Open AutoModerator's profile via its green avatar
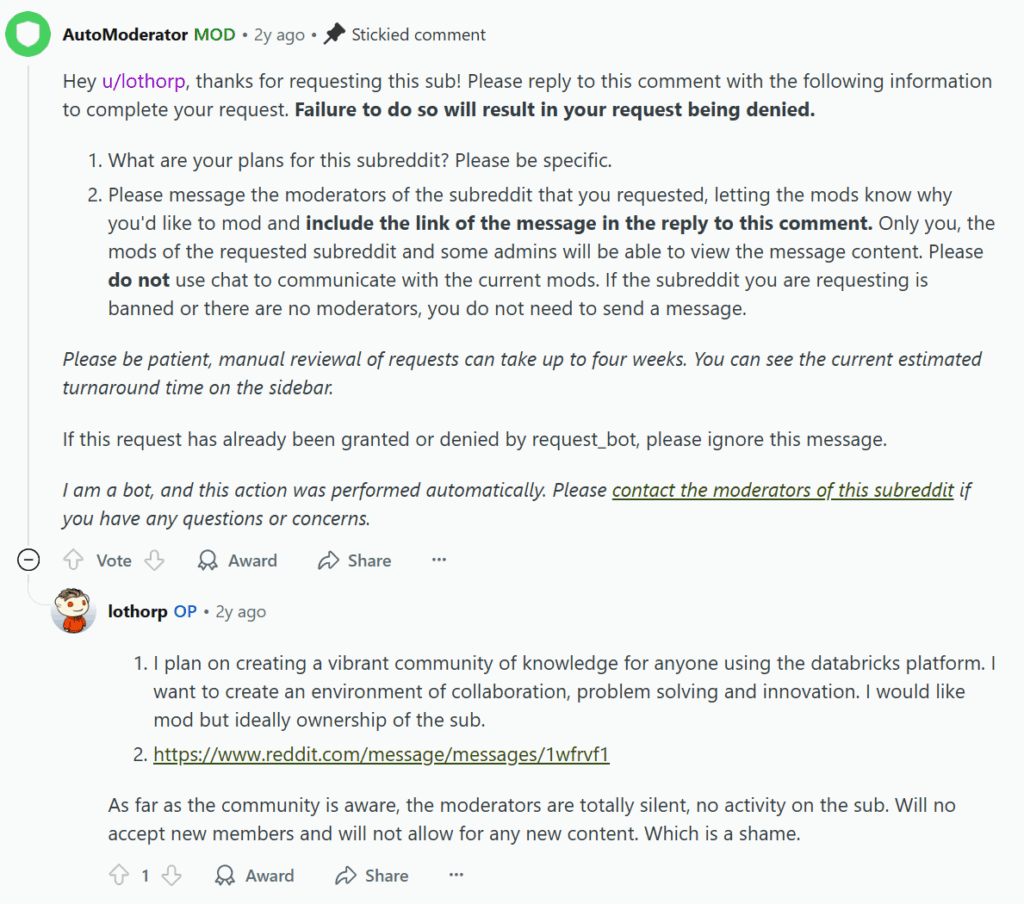 point(27,33)
